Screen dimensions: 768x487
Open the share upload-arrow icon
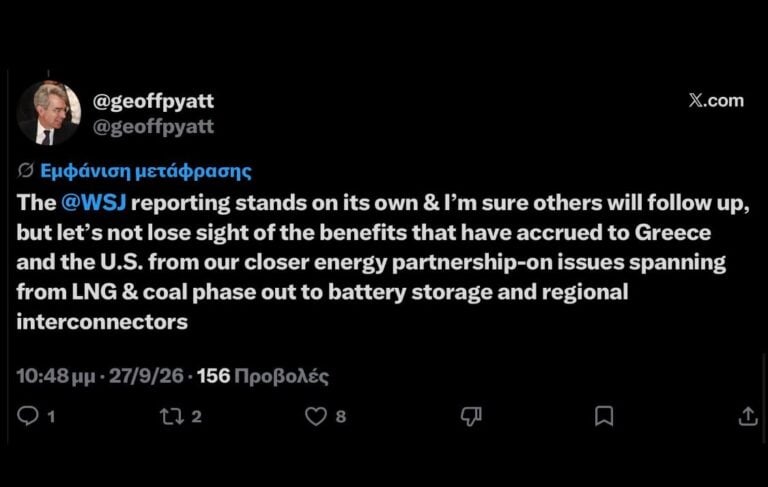pyautogui.click(x=748, y=416)
